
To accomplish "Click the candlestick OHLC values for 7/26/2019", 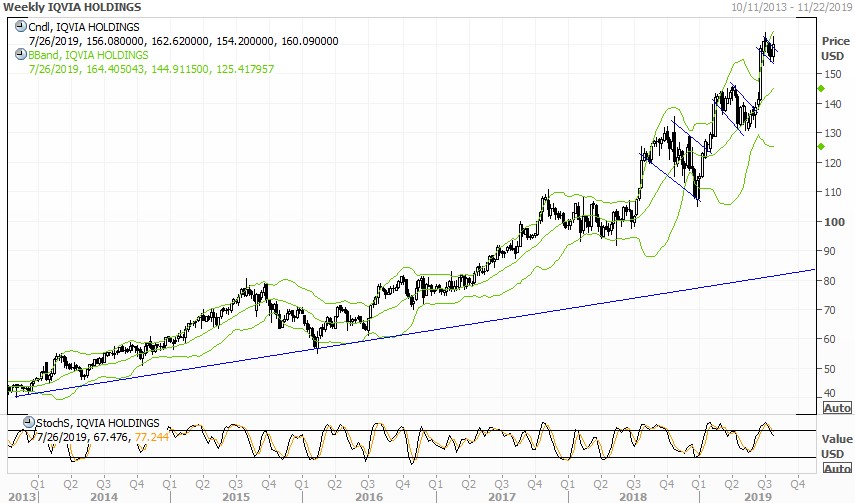I will tap(183, 41).
